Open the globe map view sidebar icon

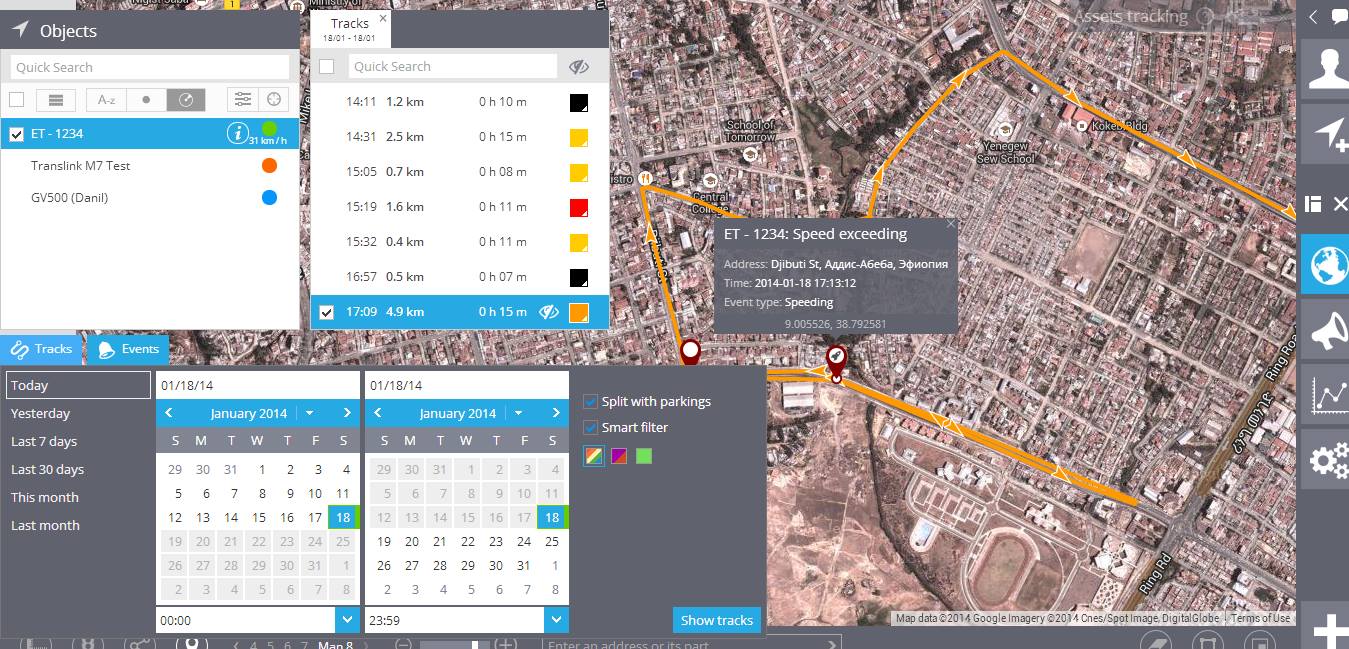click(1328, 265)
